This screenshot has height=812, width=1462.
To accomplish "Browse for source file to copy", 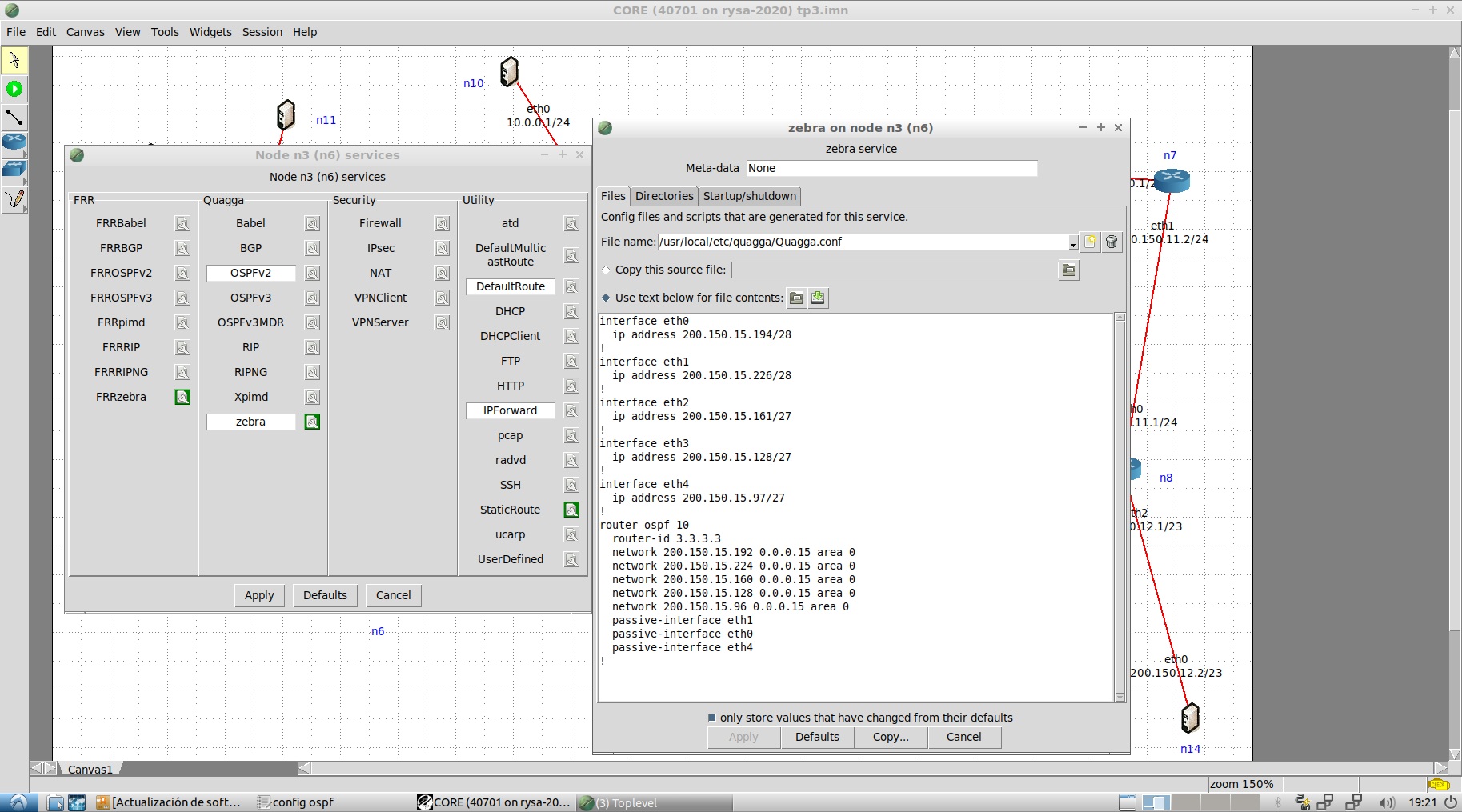I will click(x=1069, y=270).
